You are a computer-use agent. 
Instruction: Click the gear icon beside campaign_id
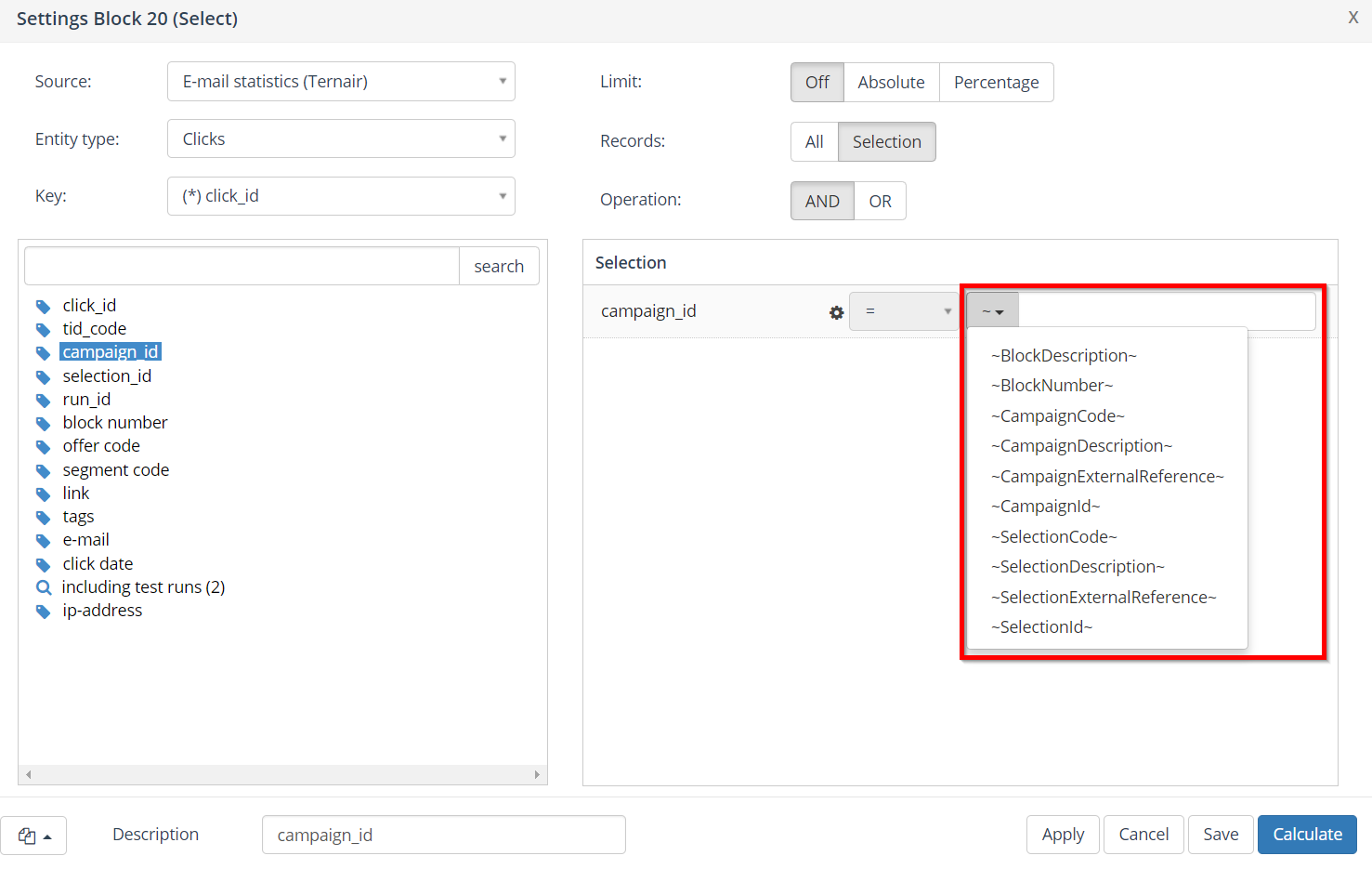pyautogui.click(x=836, y=312)
